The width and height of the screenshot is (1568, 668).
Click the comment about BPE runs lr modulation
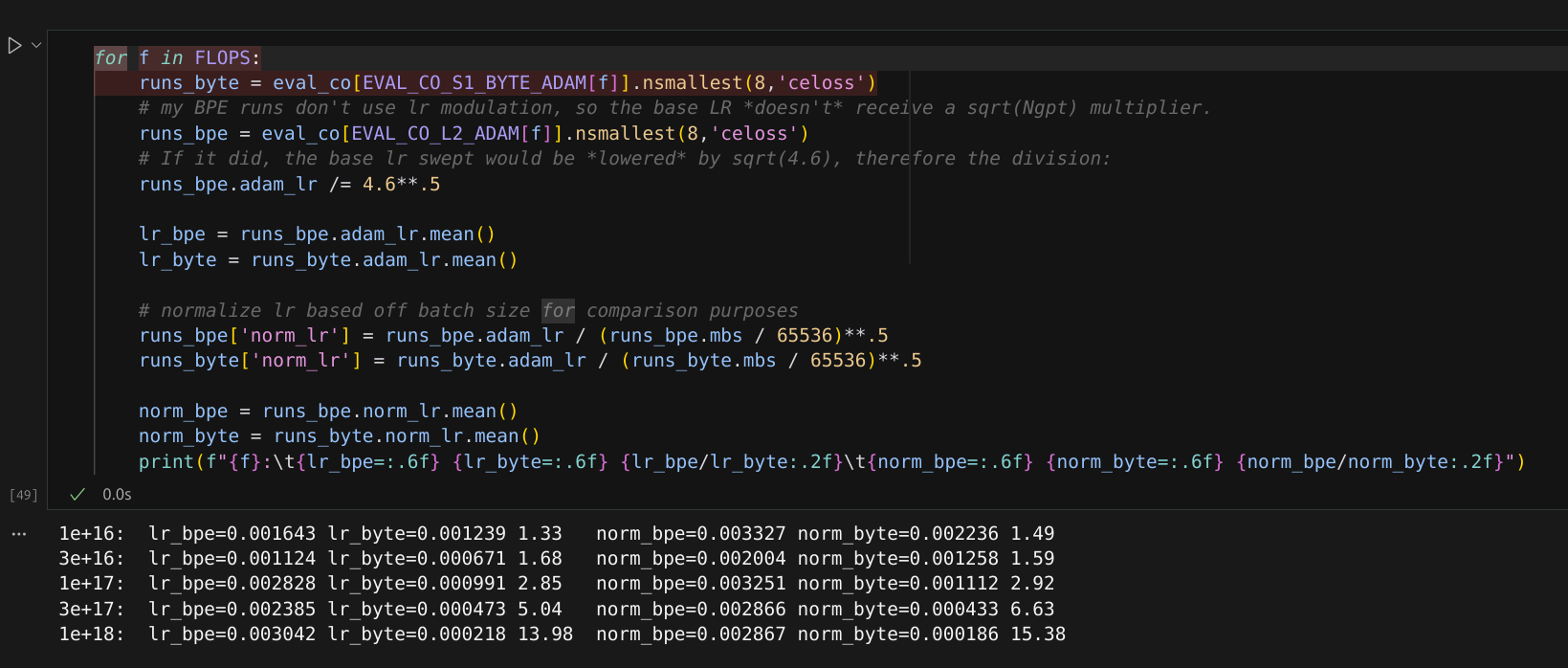(674, 108)
